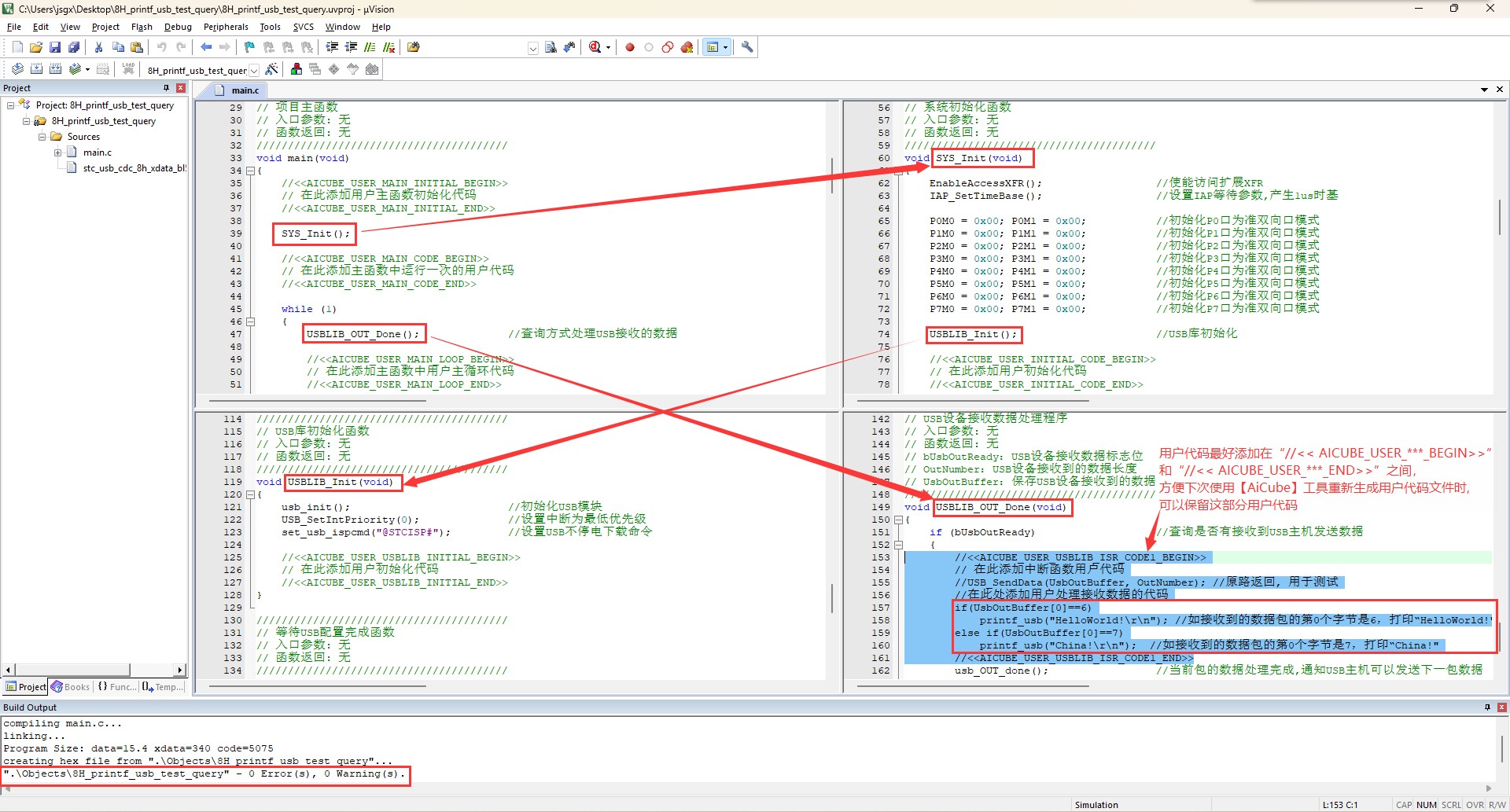Expand the main.c tree node

tap(58, 152)
